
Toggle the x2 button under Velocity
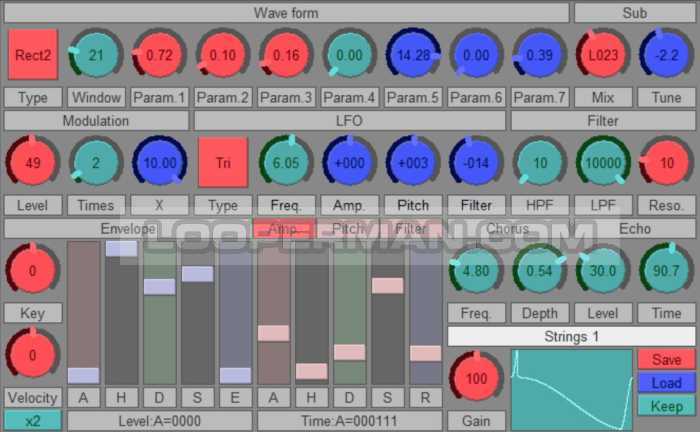click(32, 420)
